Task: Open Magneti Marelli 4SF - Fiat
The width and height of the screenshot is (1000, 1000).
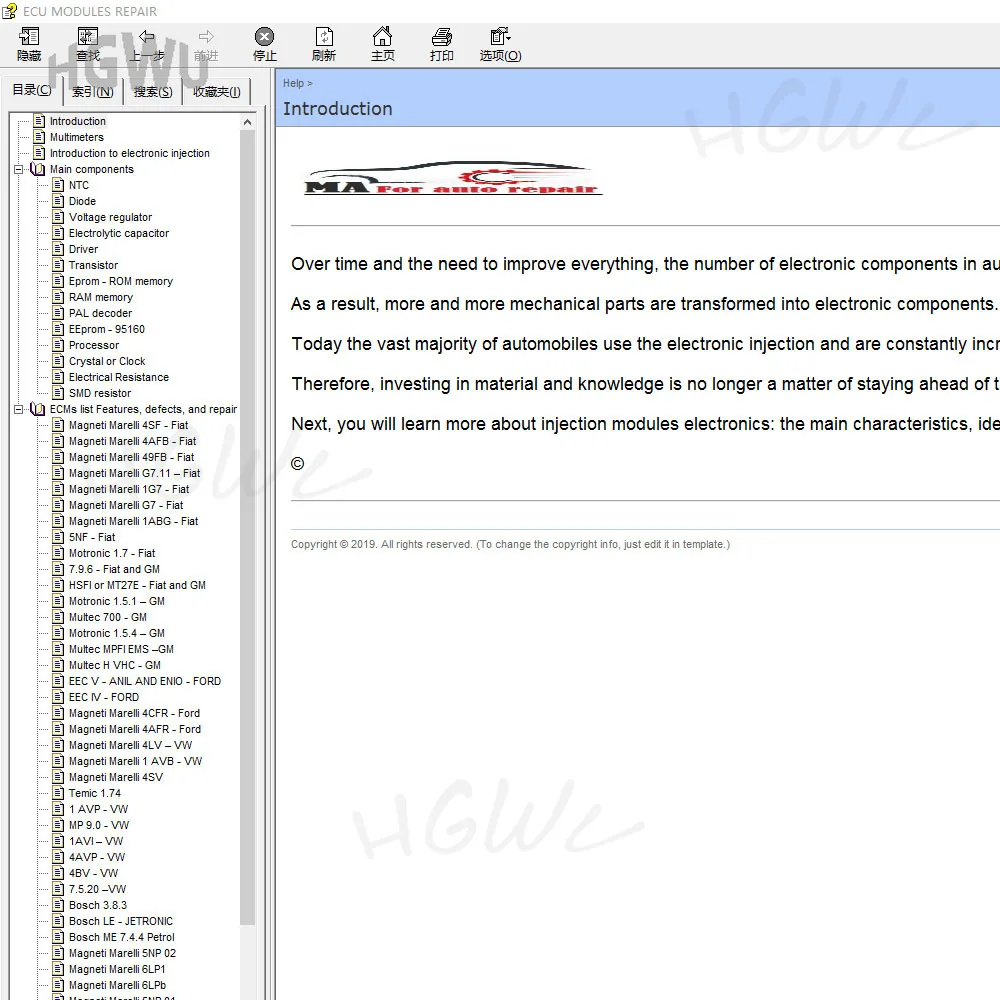Action: 128,425
